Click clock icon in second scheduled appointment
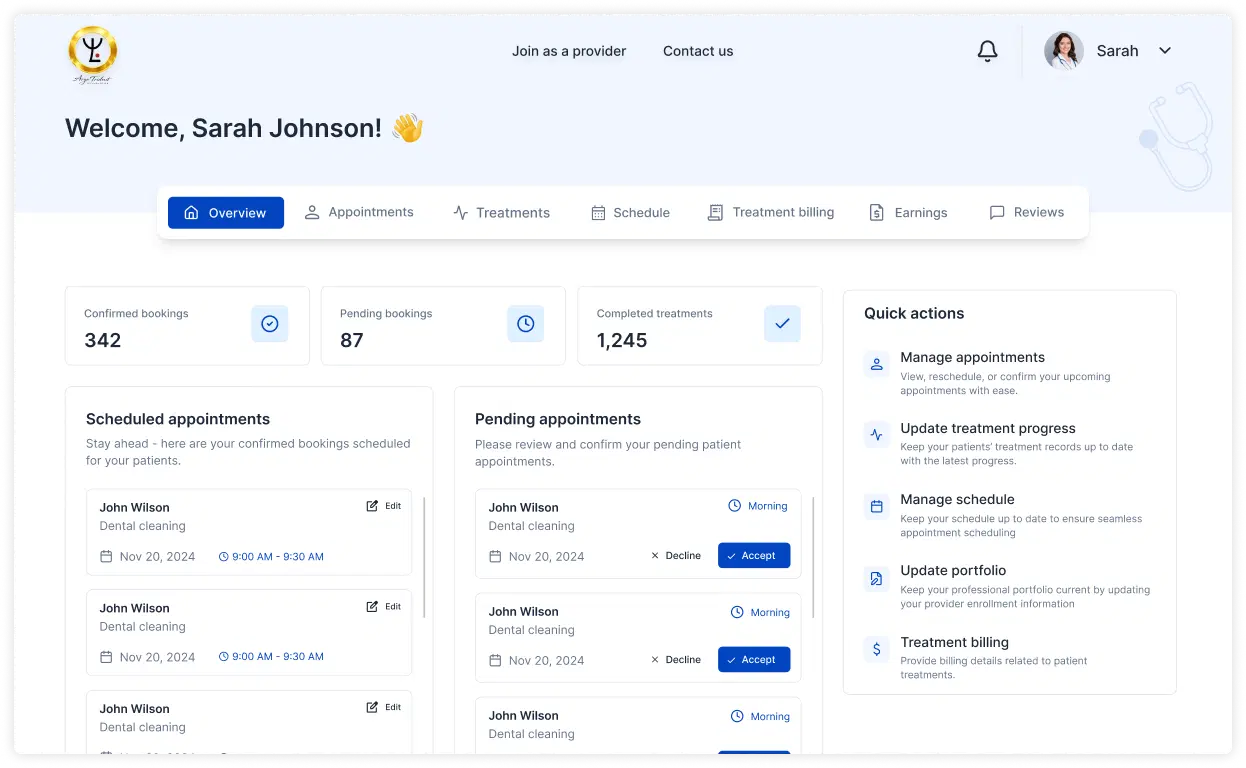Image resolution: width=1246 pixels, height=768 pixels. [x=224, y=657]
